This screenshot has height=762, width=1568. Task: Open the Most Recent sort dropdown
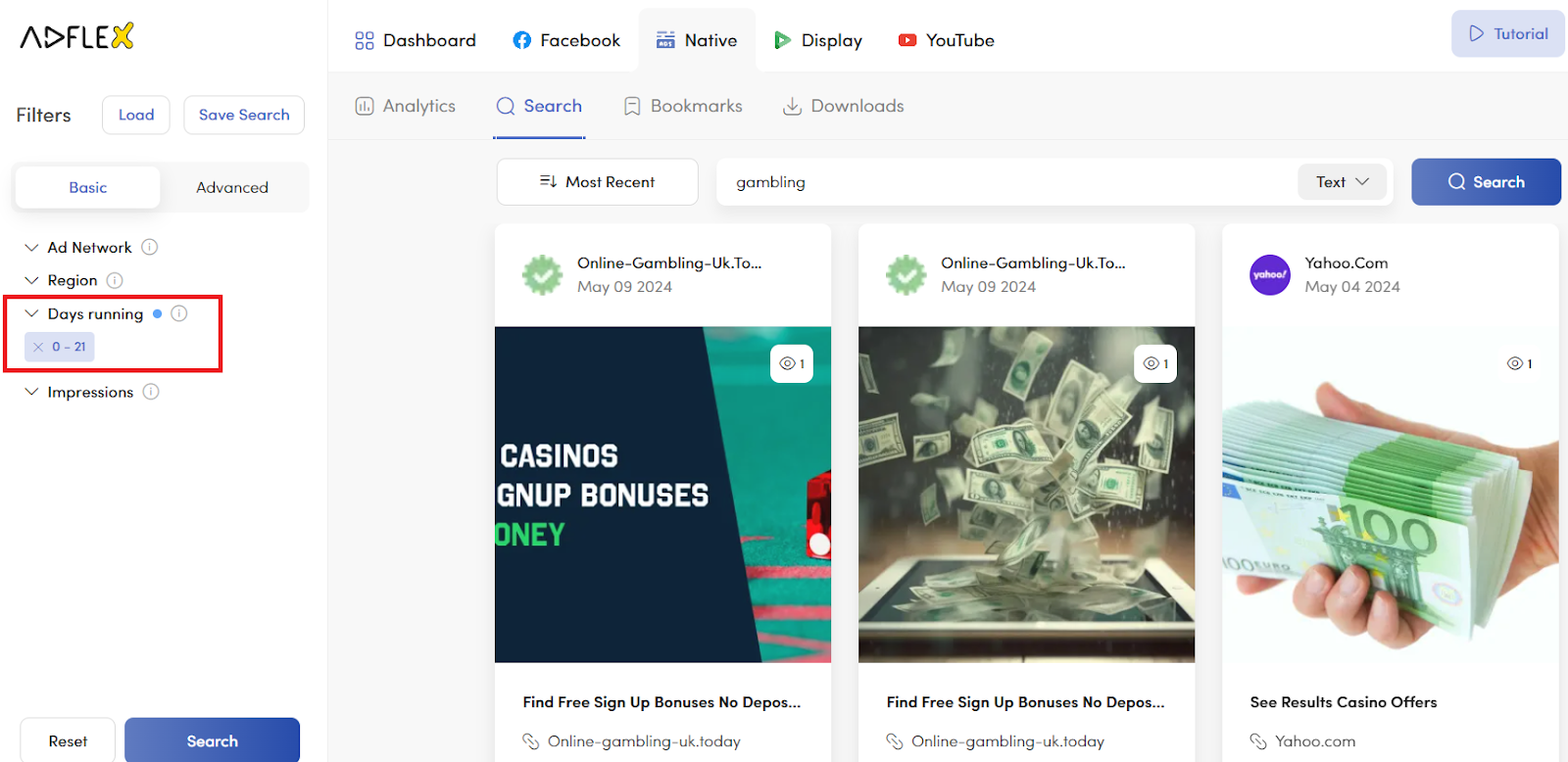coord(597,182)
